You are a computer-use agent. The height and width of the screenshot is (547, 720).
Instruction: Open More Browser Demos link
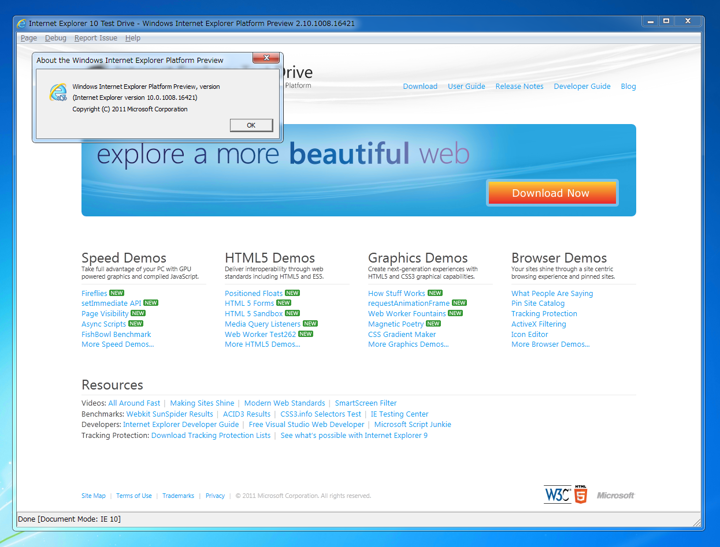(551, 344)
